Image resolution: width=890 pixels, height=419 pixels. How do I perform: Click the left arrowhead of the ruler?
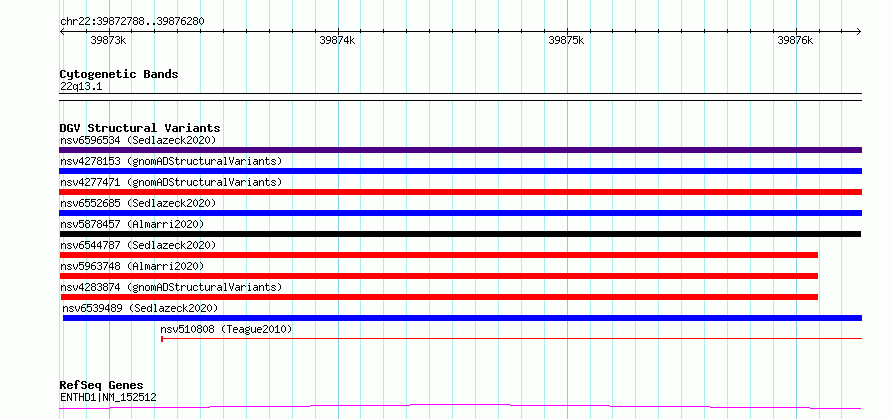[x=62, y=31]
